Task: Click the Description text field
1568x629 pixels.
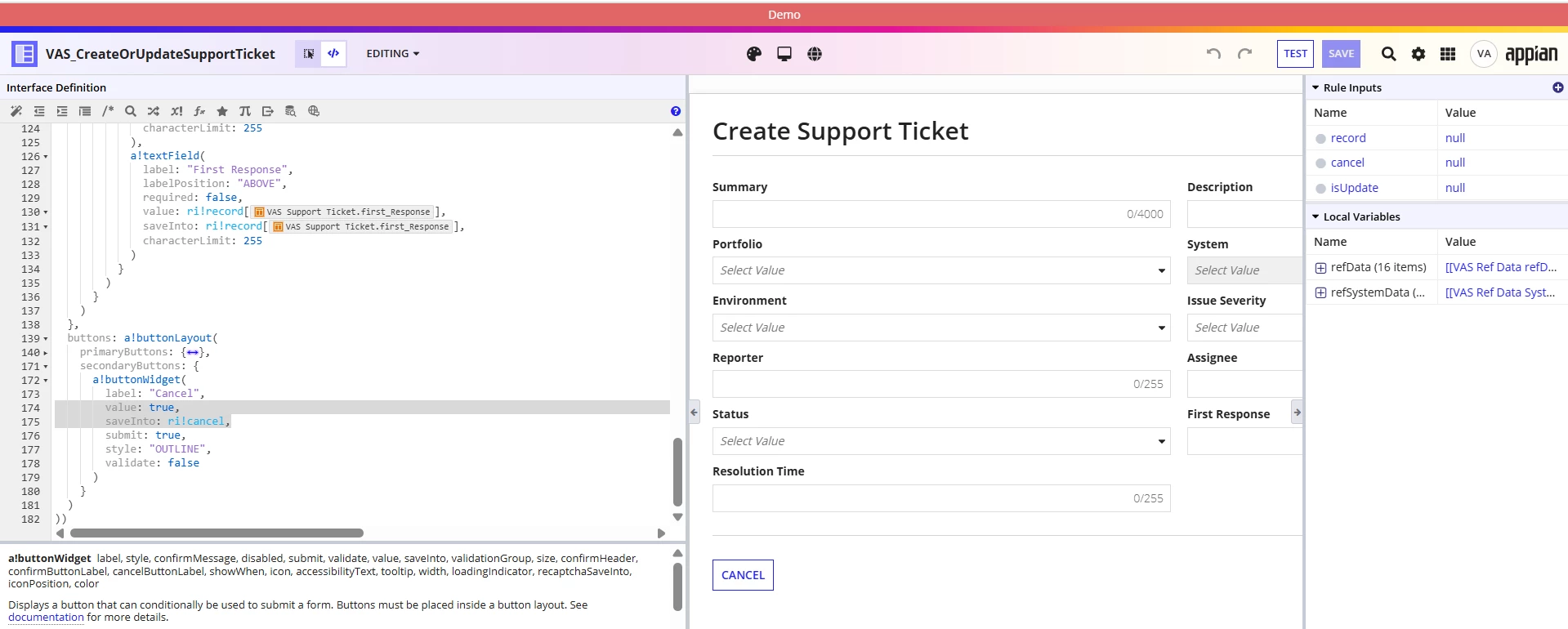Action: [x=1244, y=214]
